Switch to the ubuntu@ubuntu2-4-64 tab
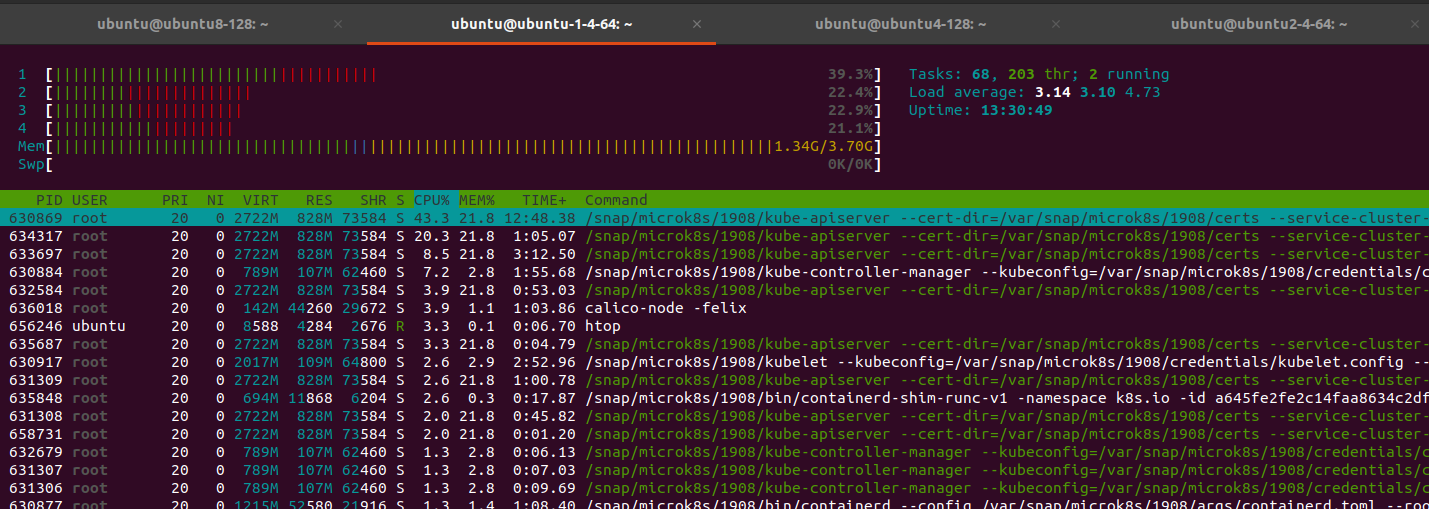Viewport: 1429px width, 509px height. [x=1258, y=25]
